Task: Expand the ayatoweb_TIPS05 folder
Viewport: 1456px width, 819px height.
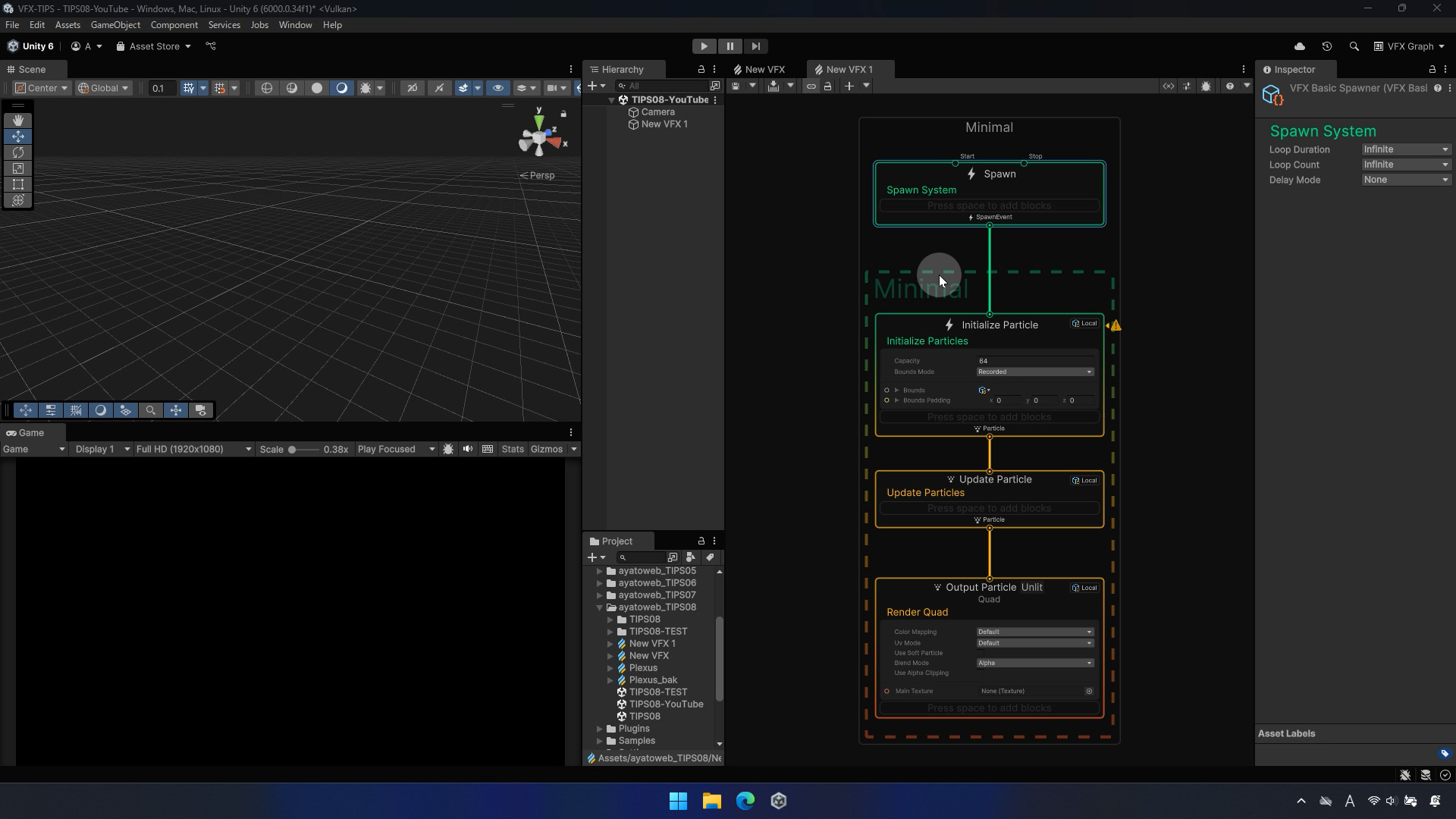Action: tap(600, 572)
